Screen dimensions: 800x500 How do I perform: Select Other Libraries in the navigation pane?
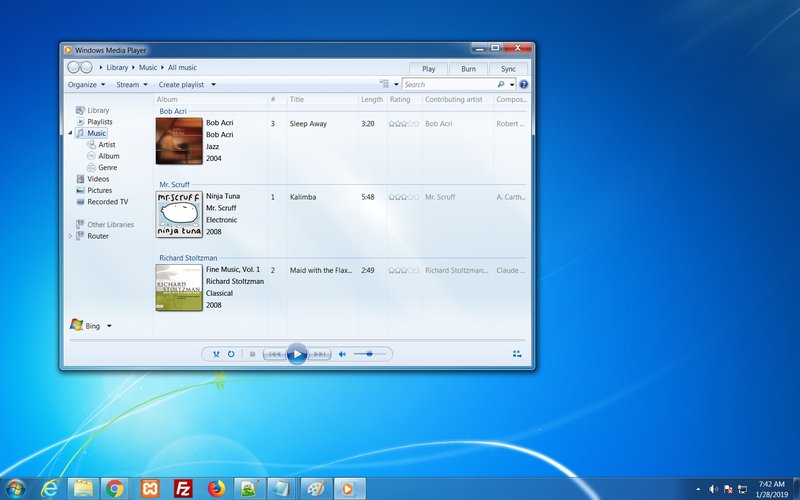click(105, 224)
